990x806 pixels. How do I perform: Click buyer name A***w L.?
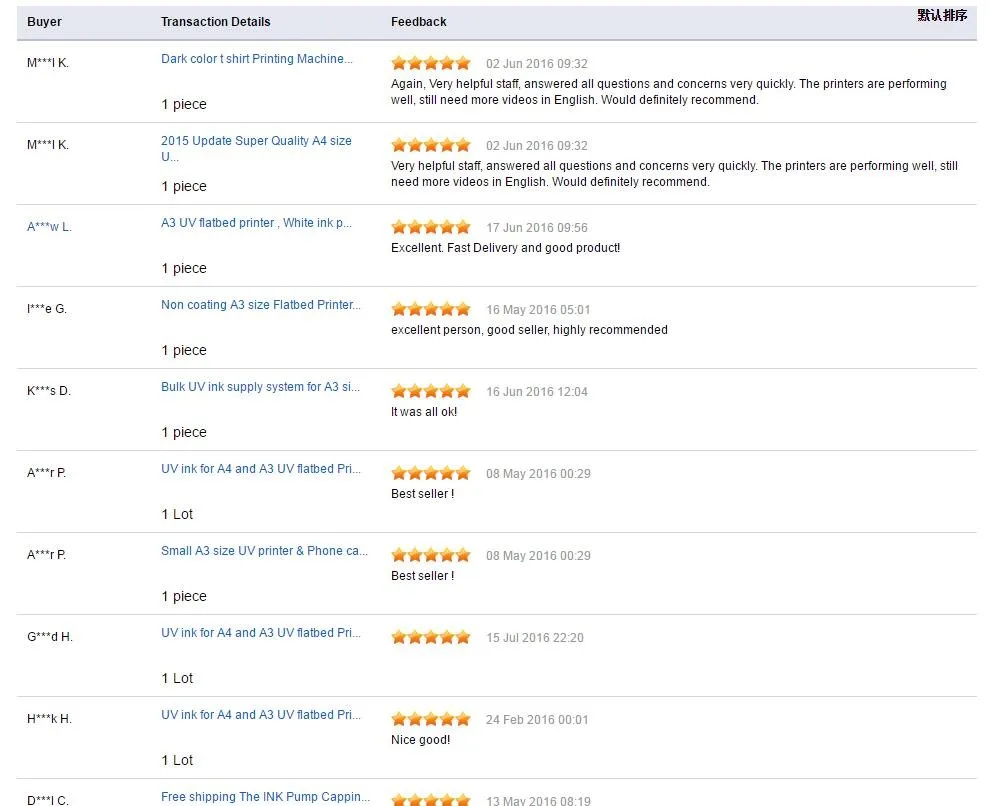coord(49,227)
